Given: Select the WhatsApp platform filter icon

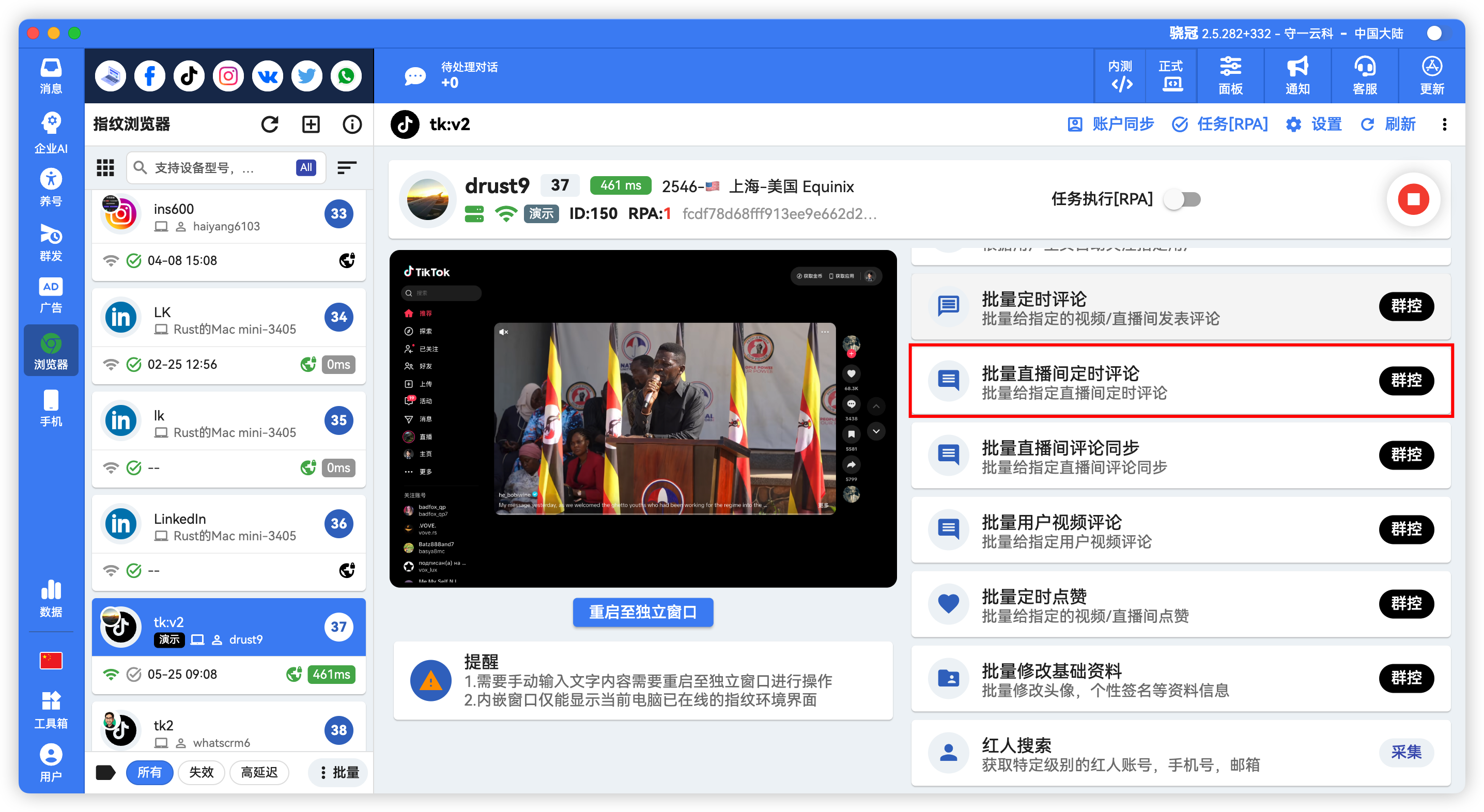Looking at the screenshot, I should tap(346, 75).
